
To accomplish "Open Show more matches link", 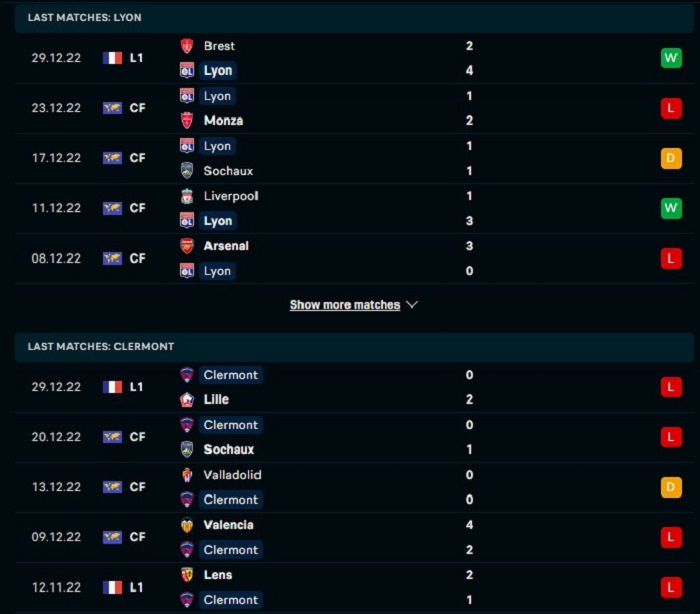I will [x=345, y=305].
